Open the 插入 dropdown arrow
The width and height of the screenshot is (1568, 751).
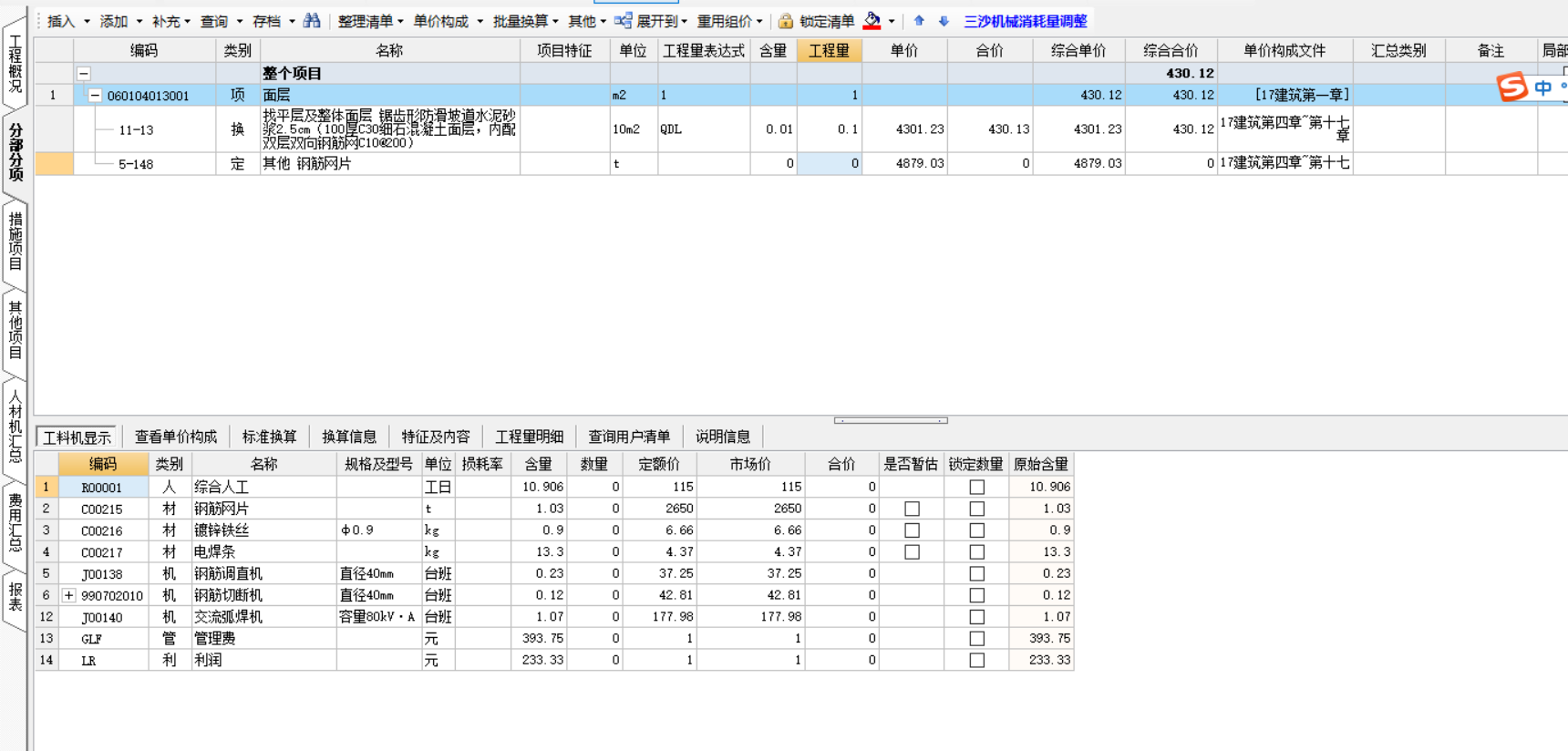tap(87, 21)
